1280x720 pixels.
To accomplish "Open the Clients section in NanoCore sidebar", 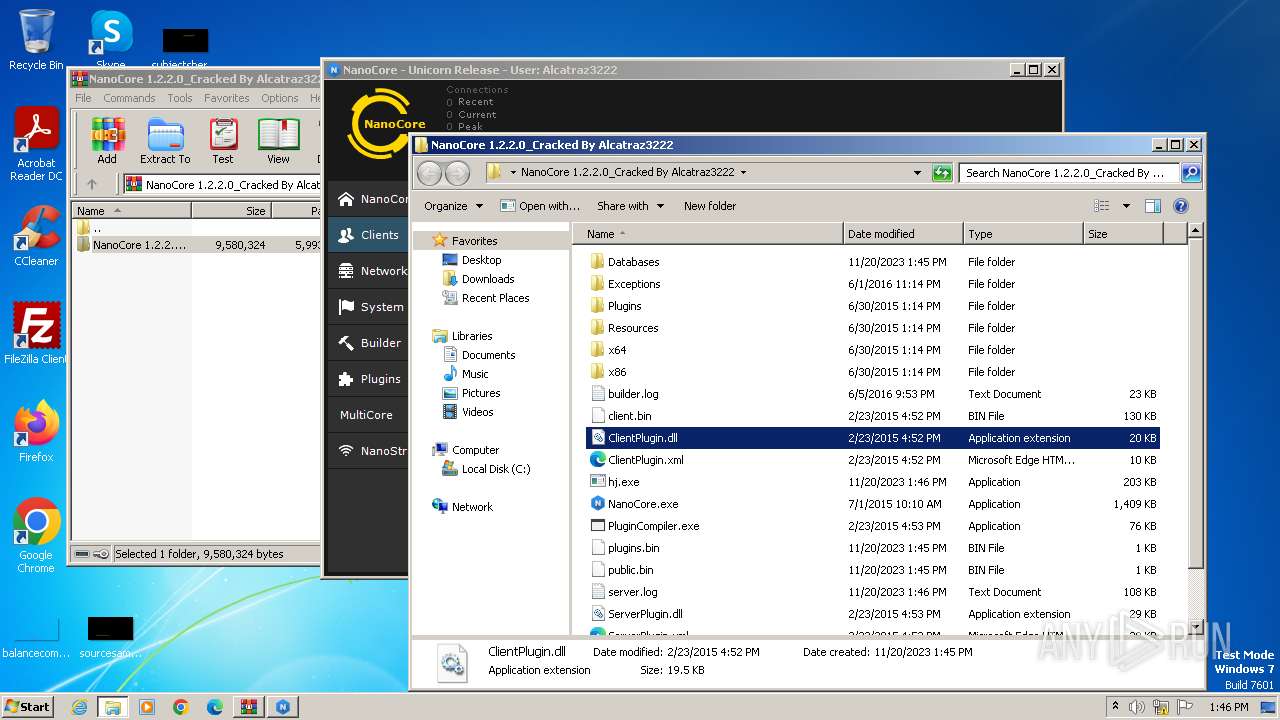I will click(367, 235).
